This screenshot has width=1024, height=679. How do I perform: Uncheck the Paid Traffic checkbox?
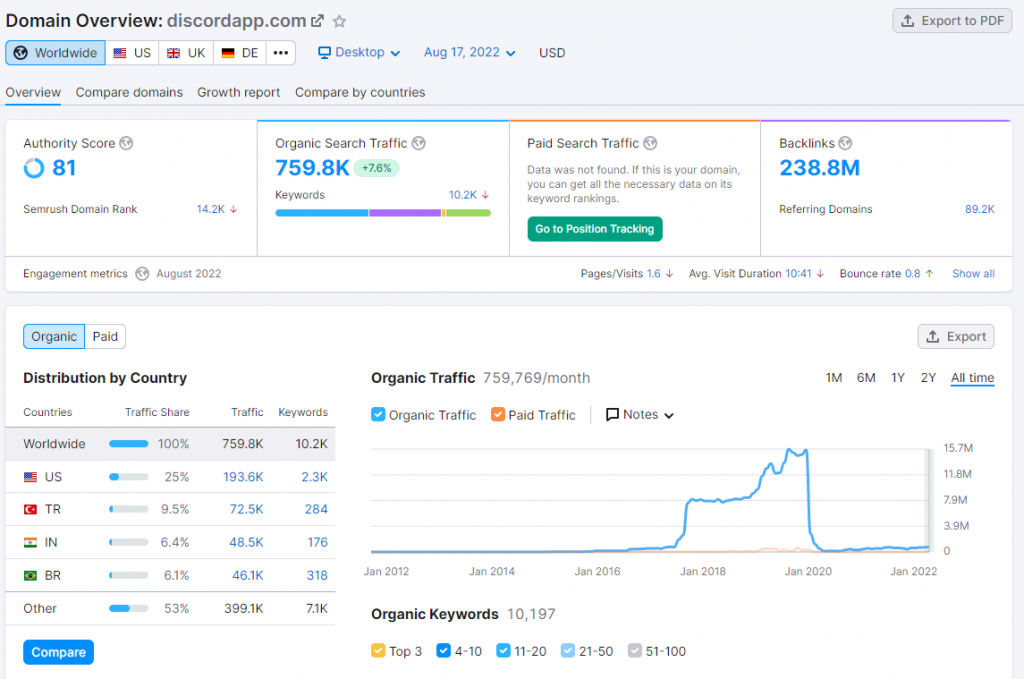[x=497, y=414]
